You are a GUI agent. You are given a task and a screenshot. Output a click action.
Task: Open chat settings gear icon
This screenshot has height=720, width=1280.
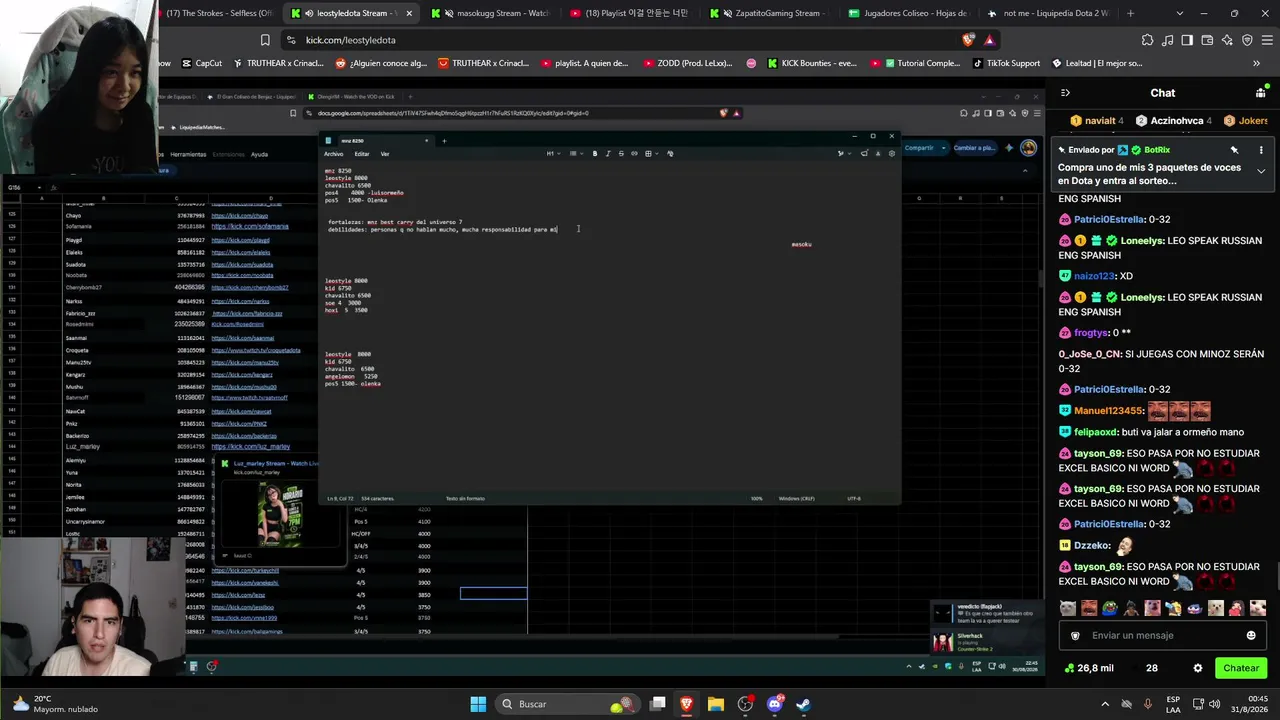[x=1198, y=668]
